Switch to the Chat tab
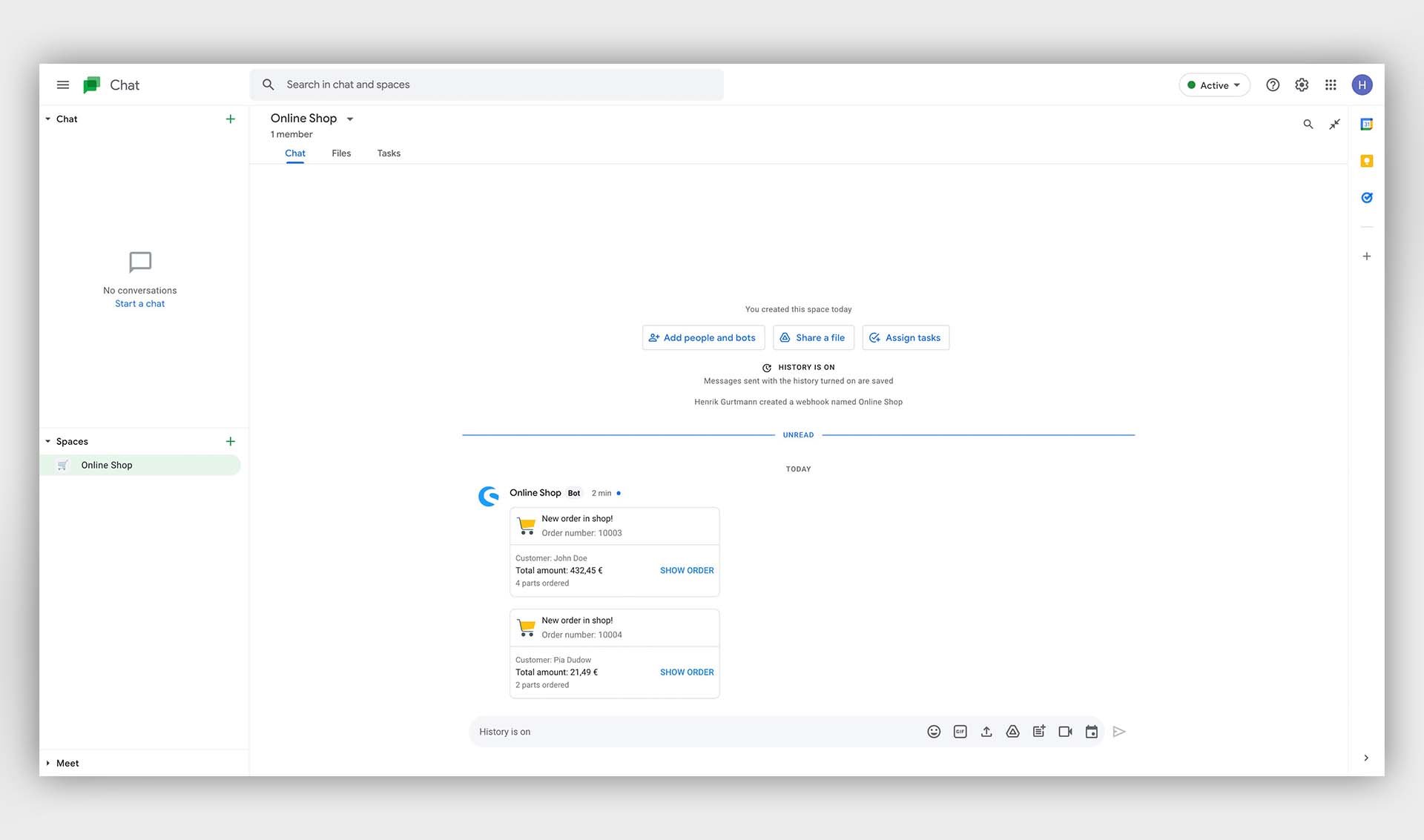1424x840 pixels. tap(295, 153)
